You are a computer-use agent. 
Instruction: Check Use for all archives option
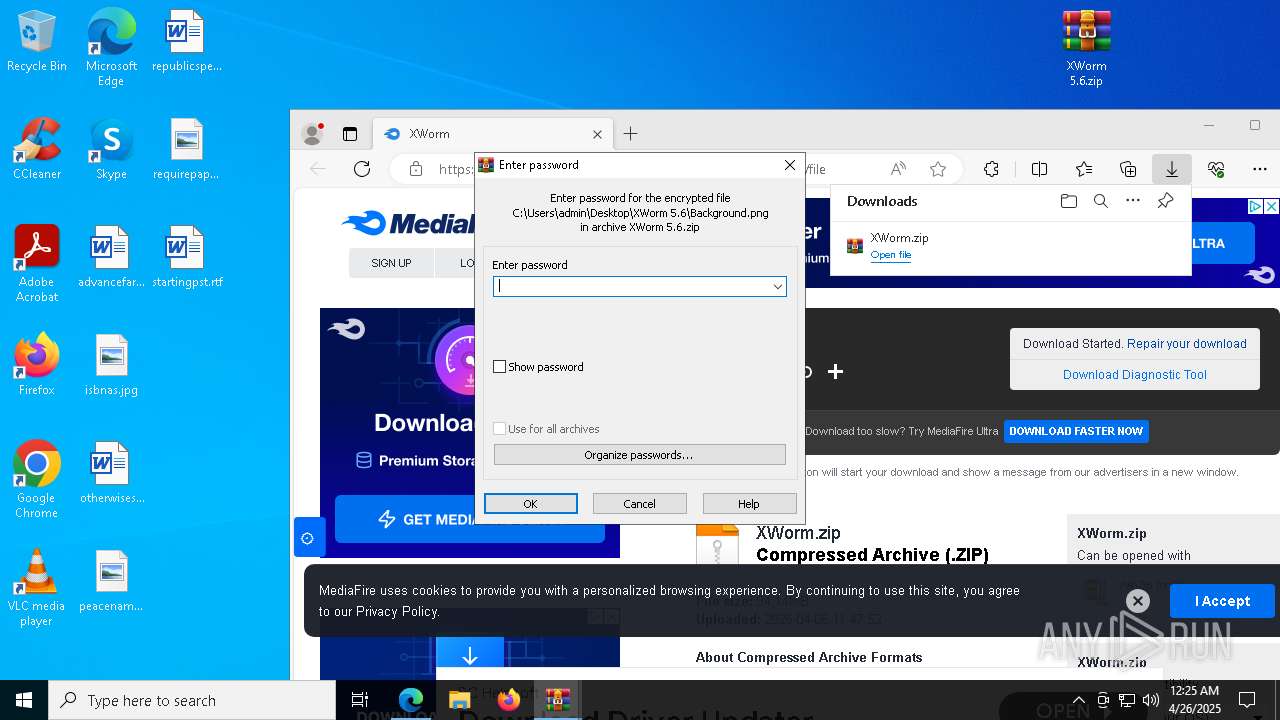click(500, 429)
